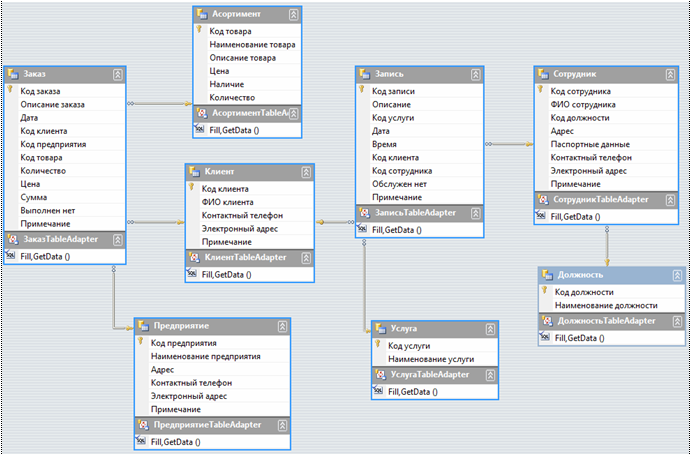The image size is (692, 454).
Task: Collapse the Заказ table with its chevron
Action: pyautogui.click(x=117, y=75)
